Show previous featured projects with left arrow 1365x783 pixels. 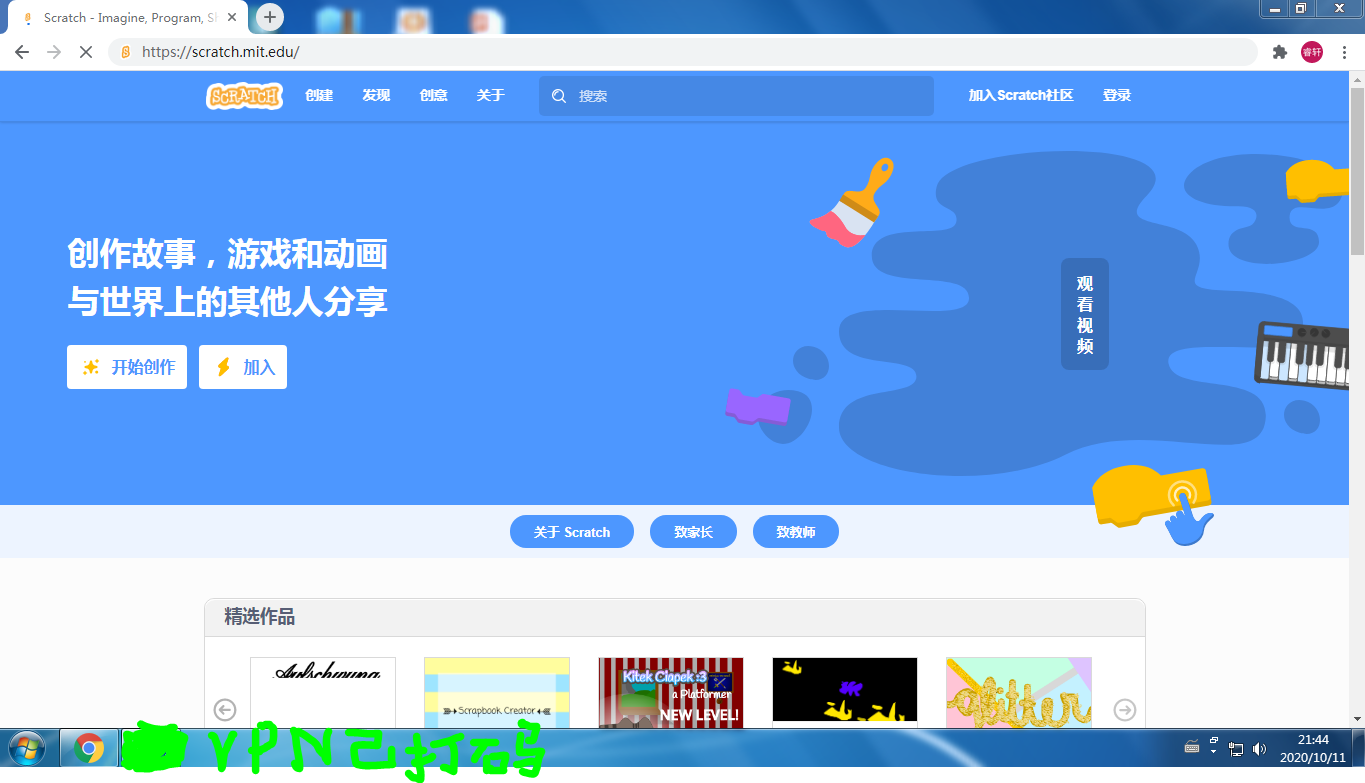[225, 710]
